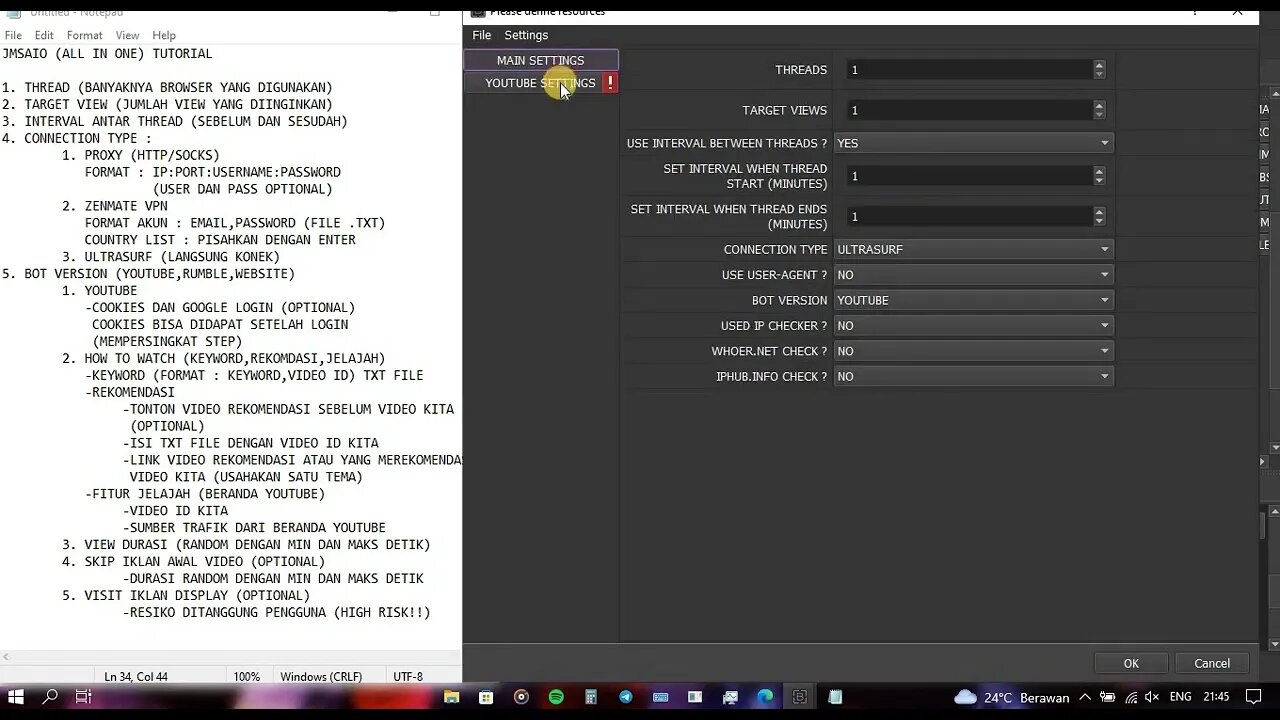Click 'UTF-8' encoding in Notepad status bar
This screenshot has width=1280, height=720.
[408, 677]
